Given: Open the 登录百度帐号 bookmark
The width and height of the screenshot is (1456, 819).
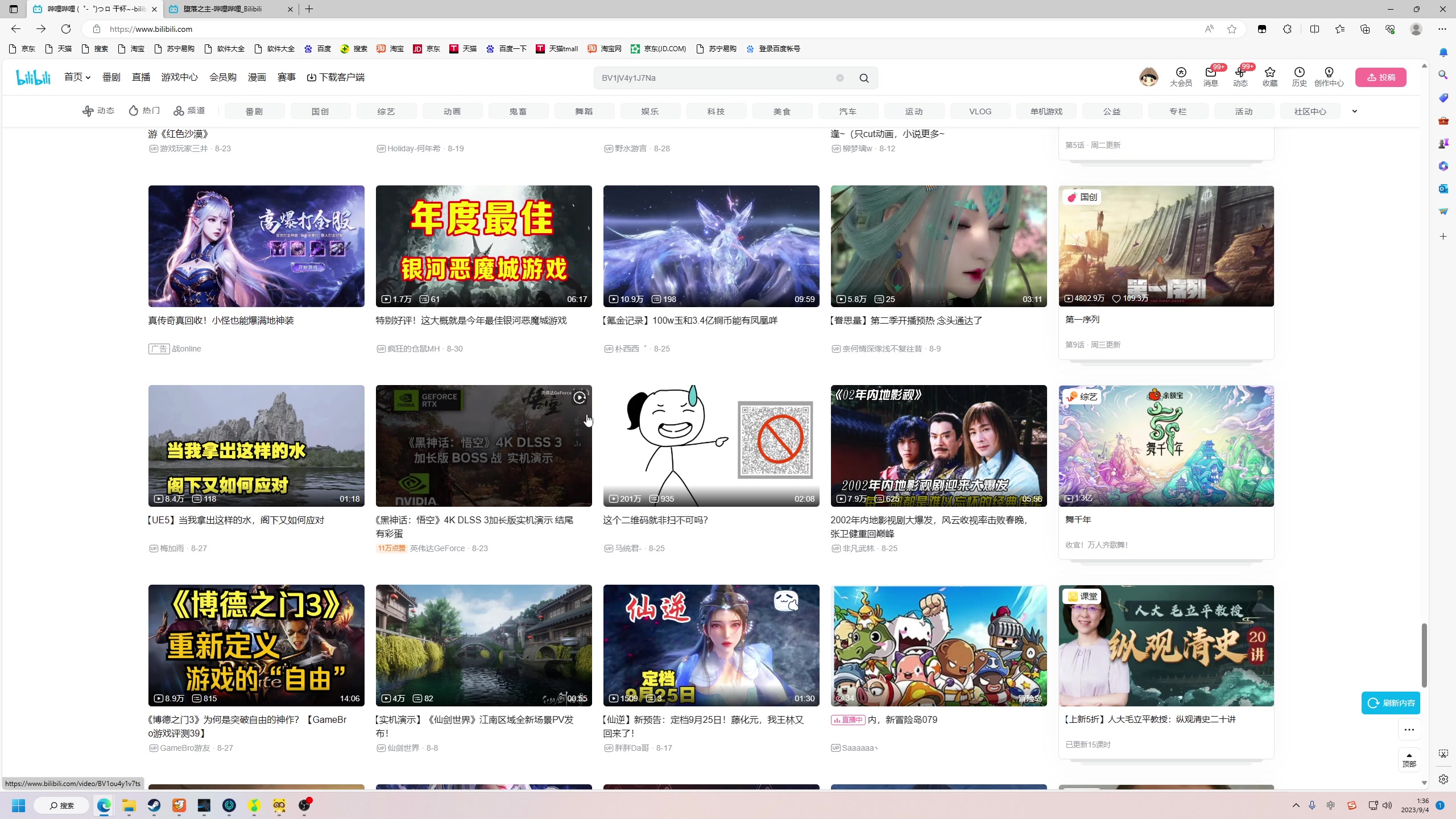Looking at the screenshot, I should (773, 49).
